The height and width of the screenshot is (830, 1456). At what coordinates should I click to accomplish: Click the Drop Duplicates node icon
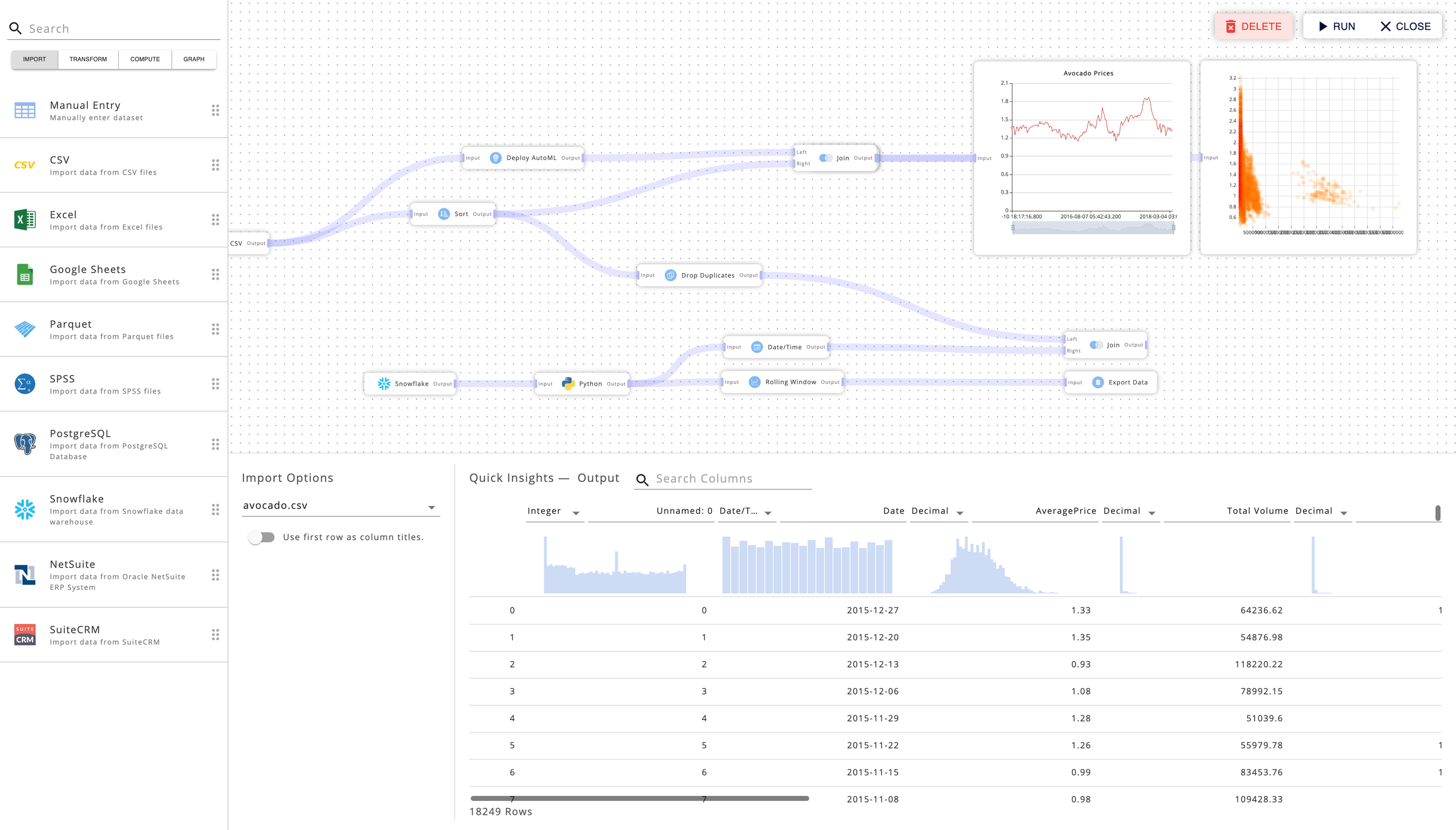[x=671, y=275]
